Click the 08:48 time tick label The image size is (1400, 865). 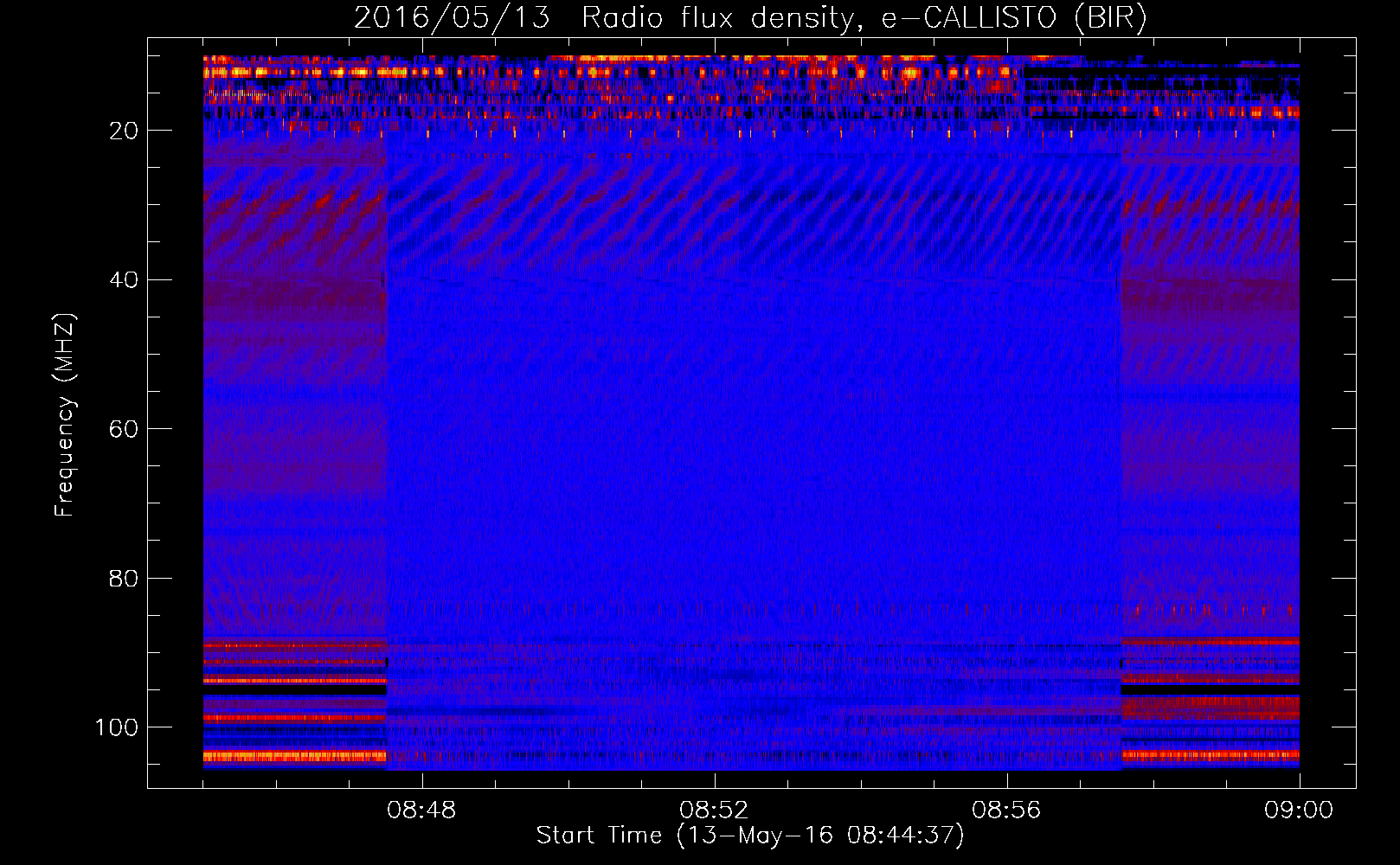tap(421, 811)
